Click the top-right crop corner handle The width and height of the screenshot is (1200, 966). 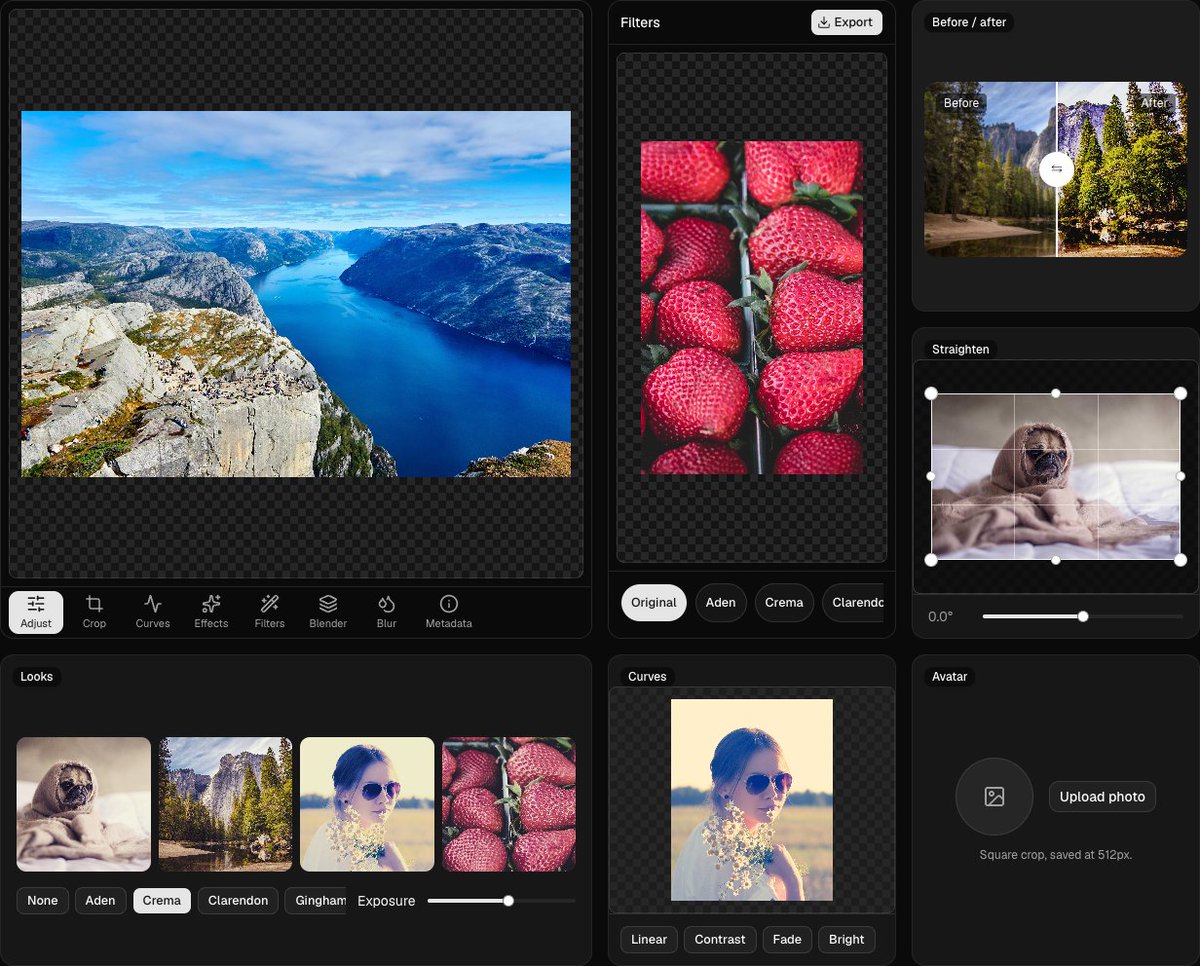pos(1180,394)
